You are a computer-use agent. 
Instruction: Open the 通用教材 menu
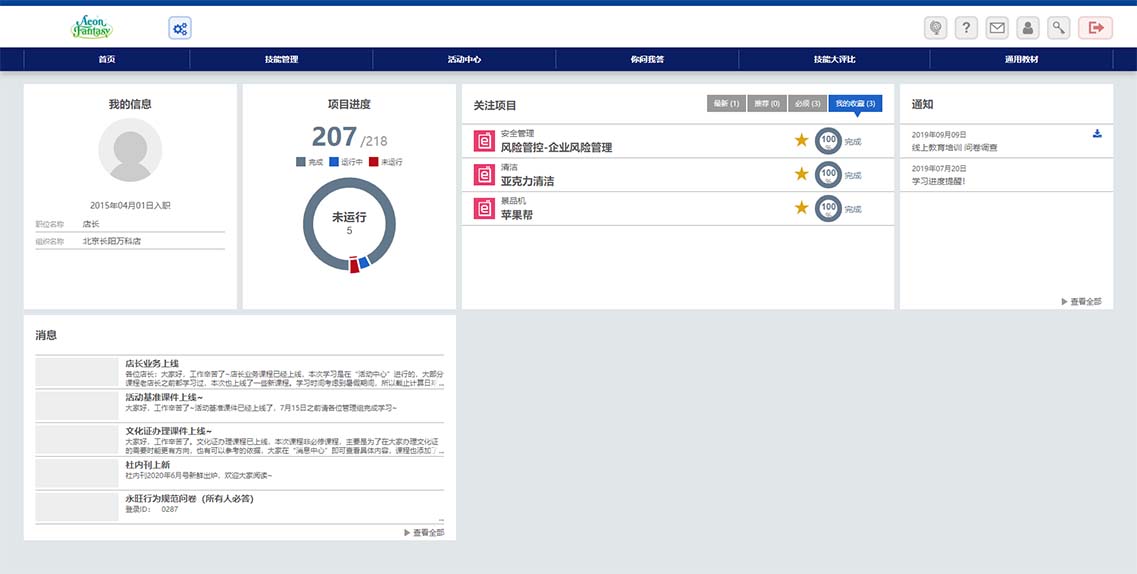(x=1021, y=59)
